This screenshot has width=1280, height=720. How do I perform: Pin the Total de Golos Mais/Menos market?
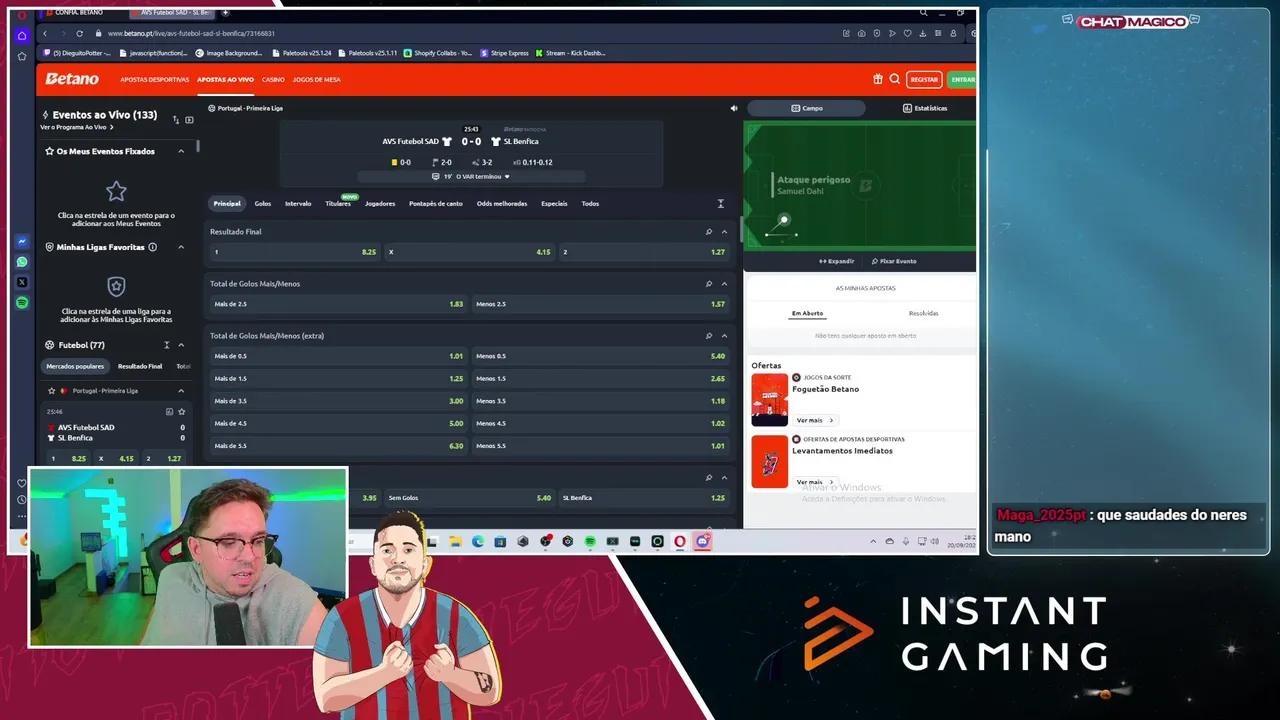click(709, 284)
